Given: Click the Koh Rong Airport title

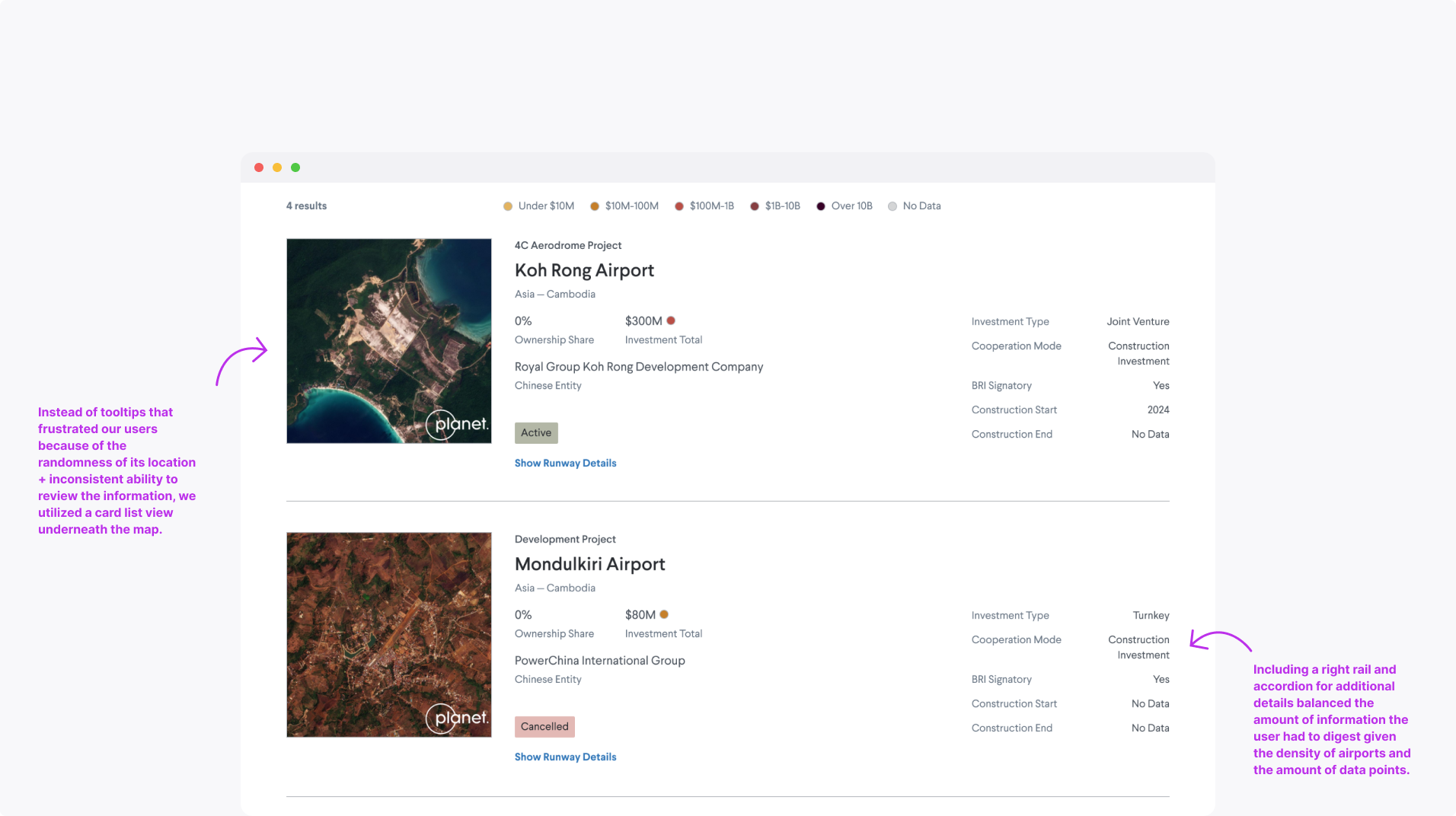Looking at the screenshot, I should pos(584,270).
